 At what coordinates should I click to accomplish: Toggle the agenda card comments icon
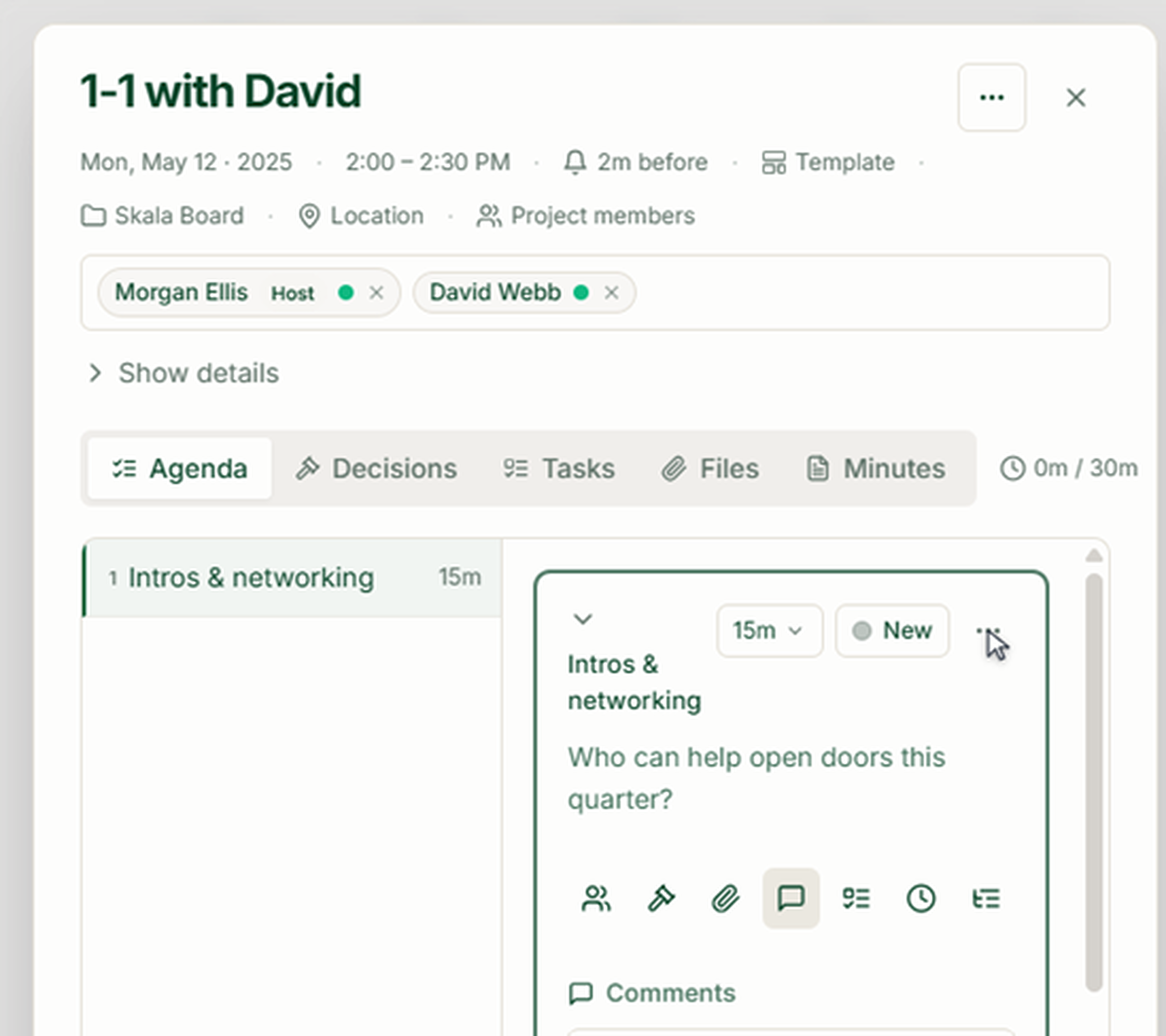click(x=791, y=899)
